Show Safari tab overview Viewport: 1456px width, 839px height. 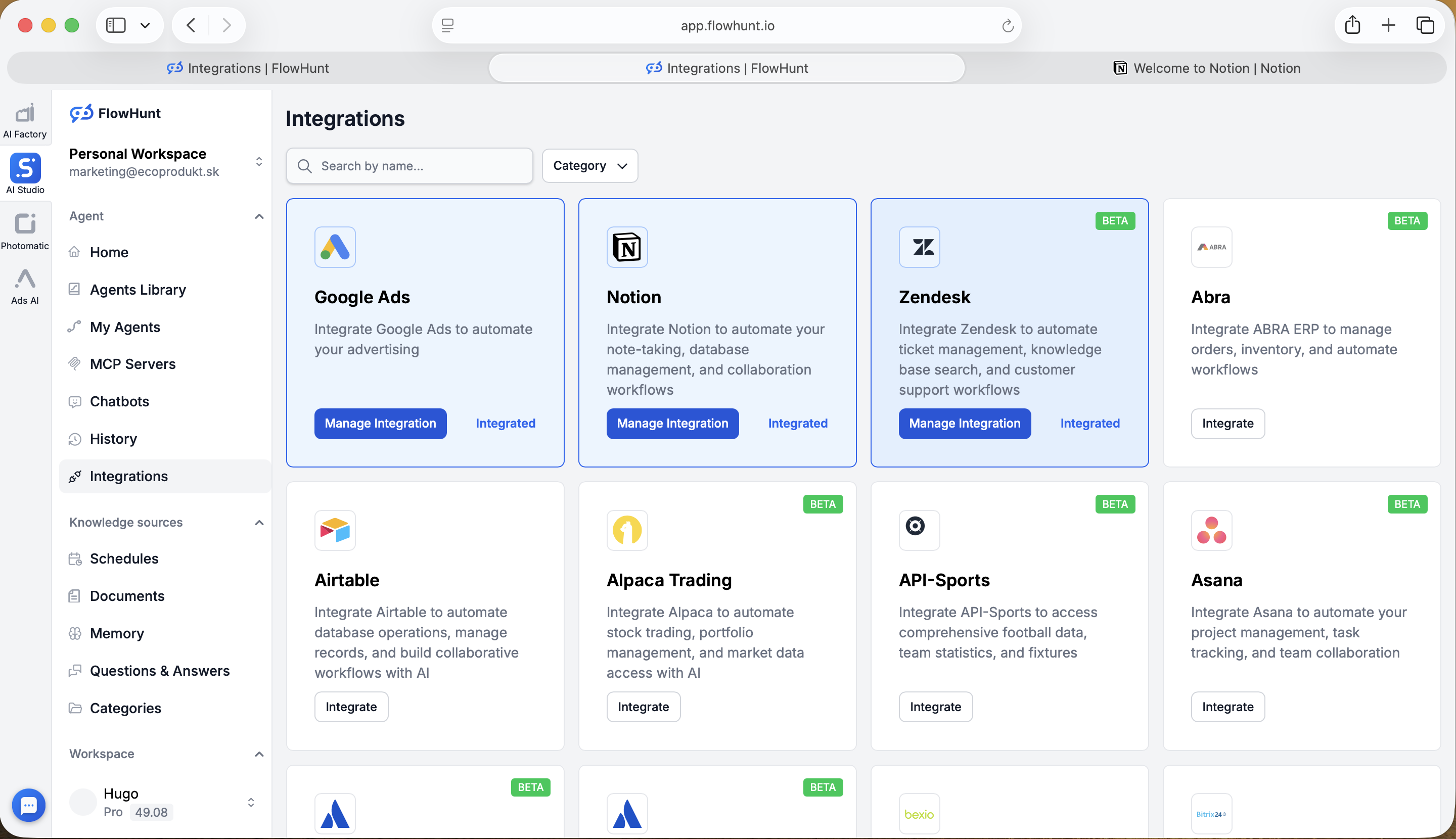tap(1425, 25)
